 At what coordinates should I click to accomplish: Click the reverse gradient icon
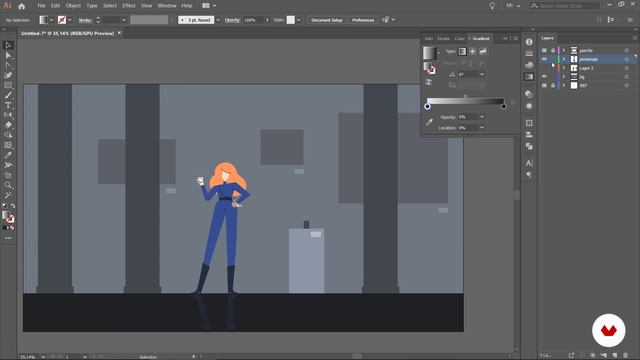[x=429, y=82]
